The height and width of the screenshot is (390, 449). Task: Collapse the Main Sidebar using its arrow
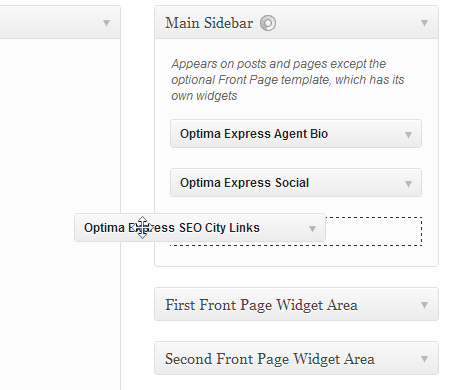424,23
